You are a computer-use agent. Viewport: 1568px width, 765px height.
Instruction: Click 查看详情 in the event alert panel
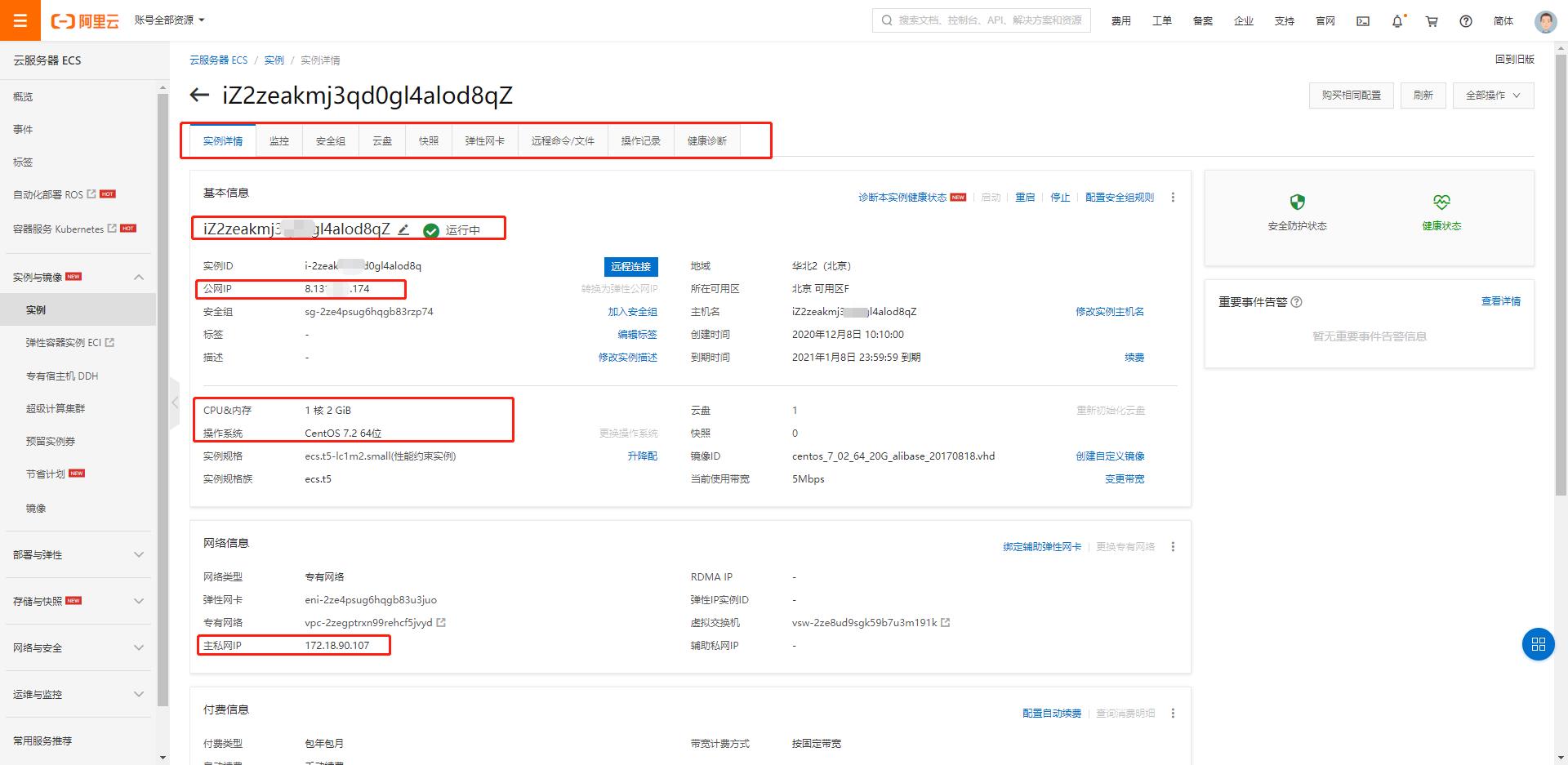pos(1501,302)
